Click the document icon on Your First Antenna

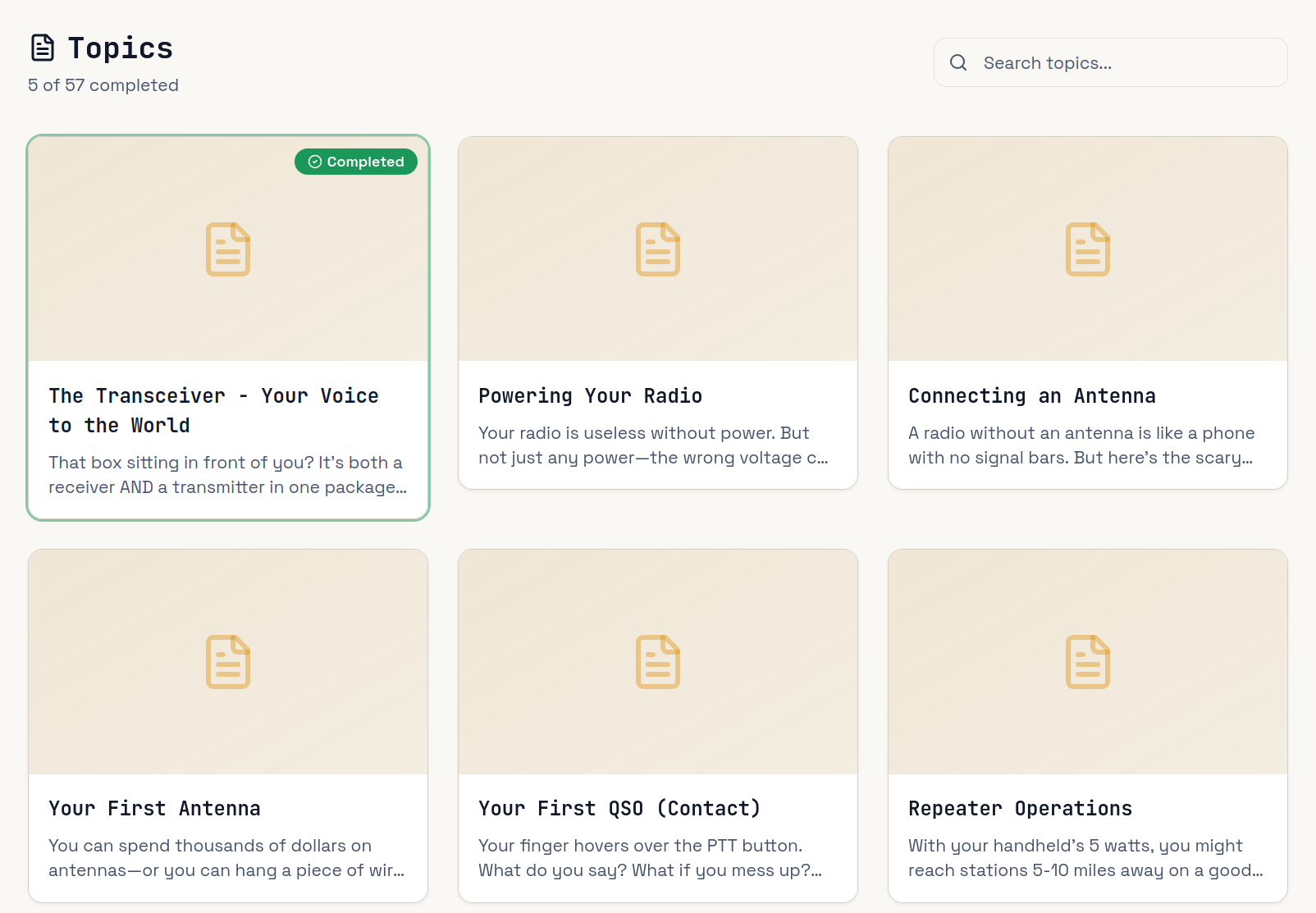[x=228, y=661]
